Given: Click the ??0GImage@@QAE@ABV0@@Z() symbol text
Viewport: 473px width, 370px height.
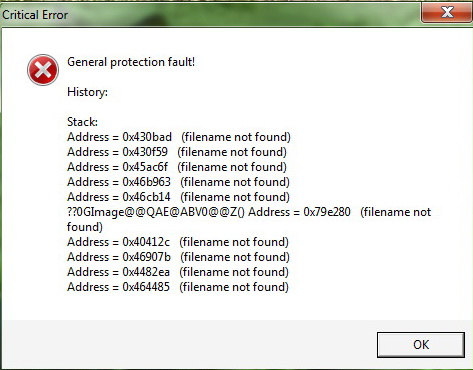Looking at the screenshot, I should tap(156, 212).
